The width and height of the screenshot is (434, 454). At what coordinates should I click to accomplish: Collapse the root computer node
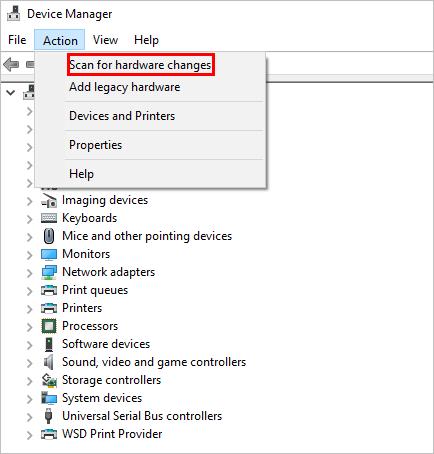pyautogui.click(x=11, y=93)
